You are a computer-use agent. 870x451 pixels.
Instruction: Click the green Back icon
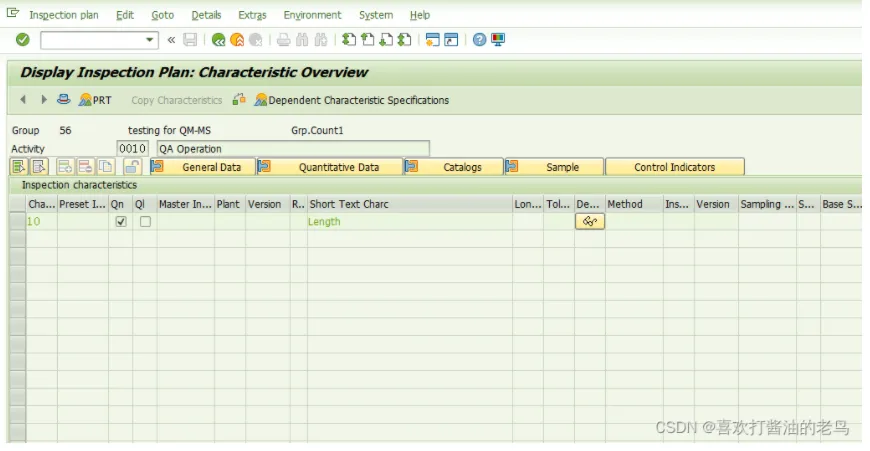point(219,40)
